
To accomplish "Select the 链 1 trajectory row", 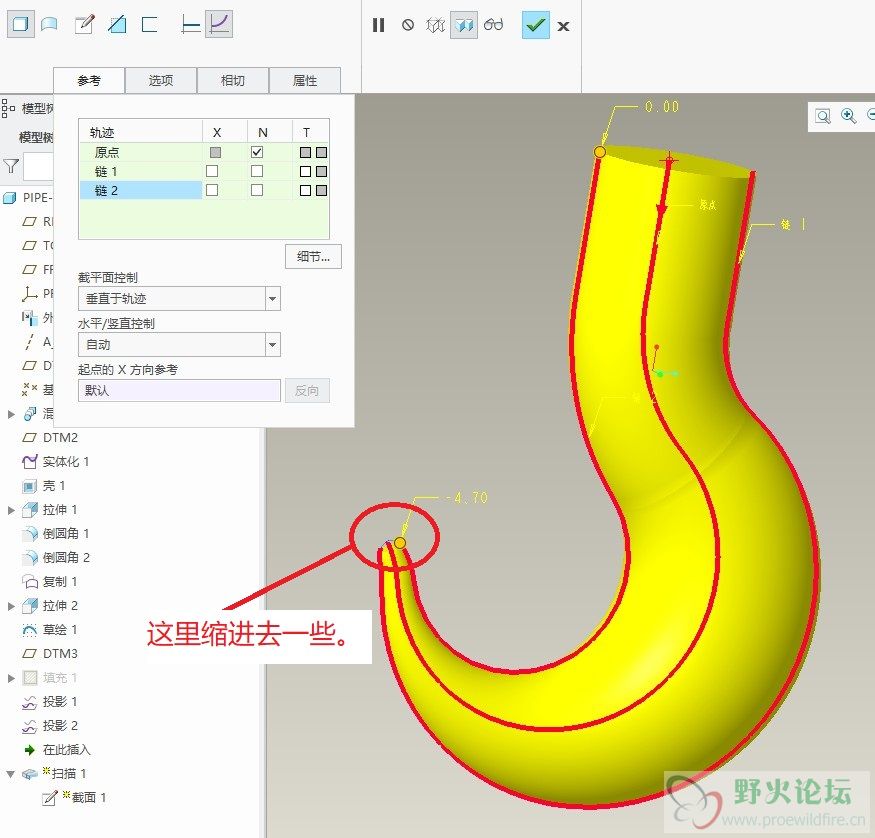I will (204, 171).
